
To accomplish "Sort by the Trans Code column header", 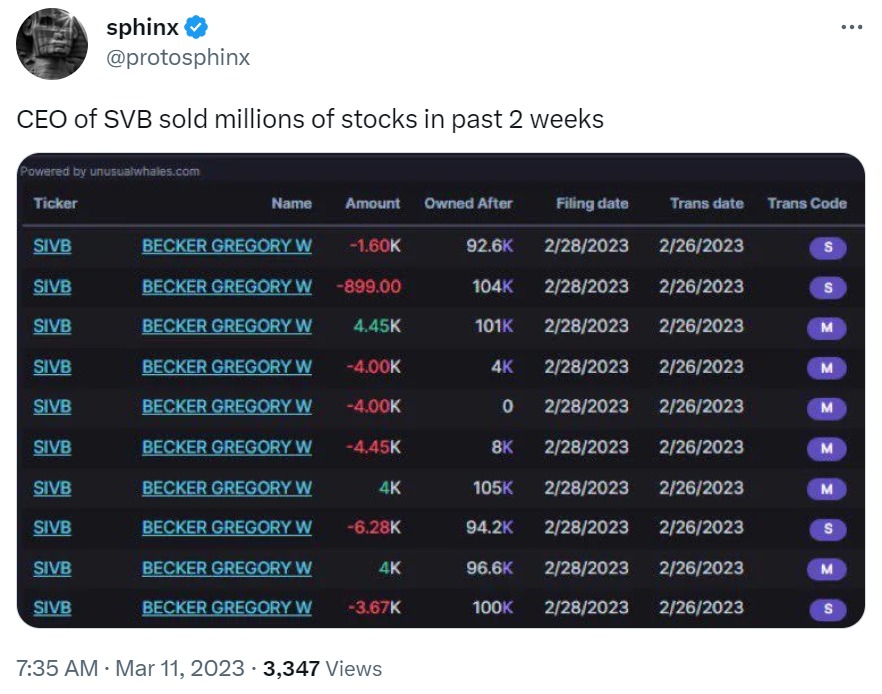I will [x=807, y=203].
